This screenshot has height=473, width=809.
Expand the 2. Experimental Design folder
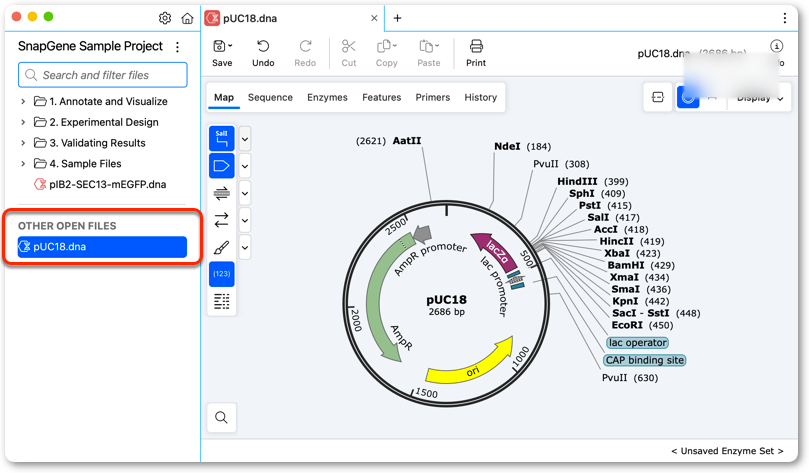pyautogui.click(x=23, y=122)
